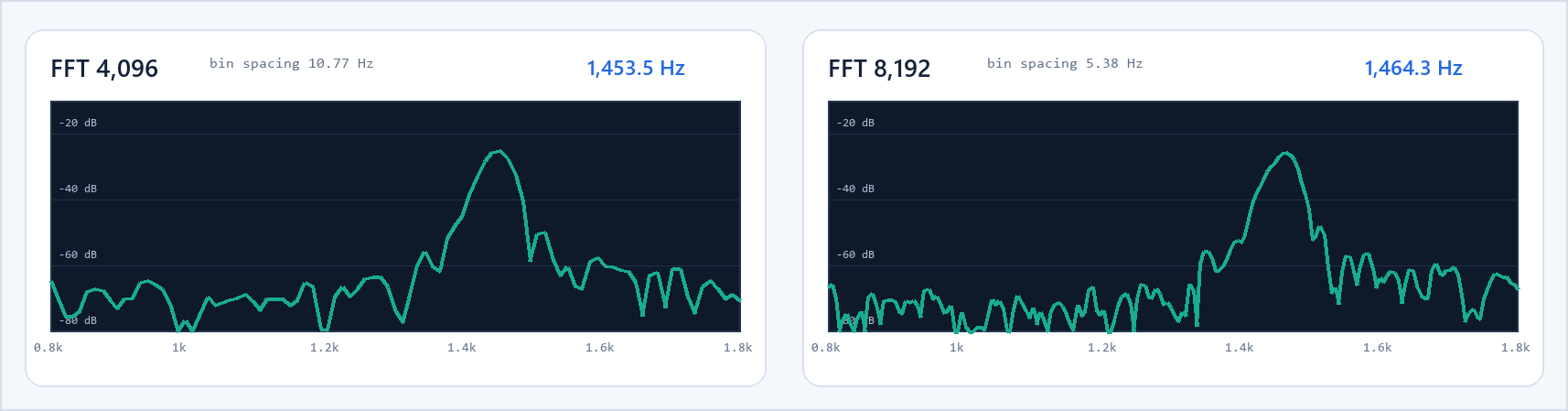
Task: Click the -20 dB label in FFT 8,192 chart
Action: tap(855, 123)
